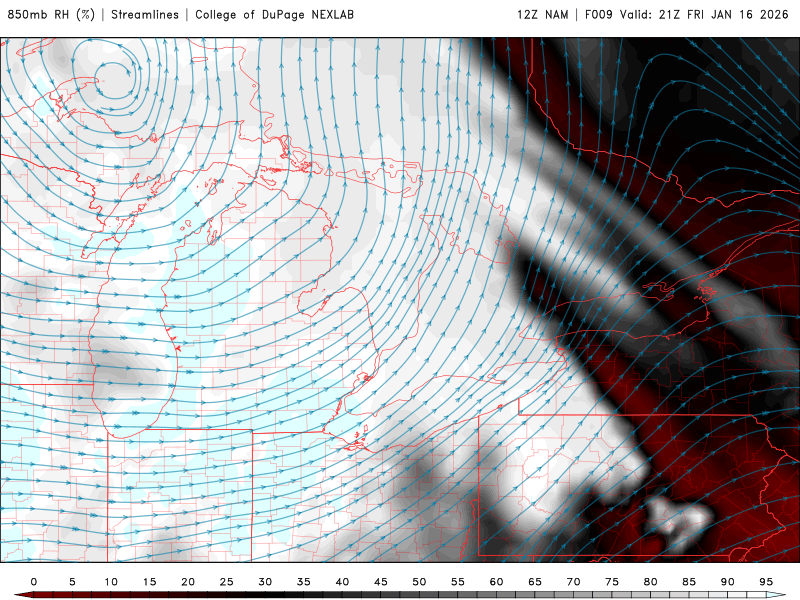
Task: Click the '12Z NAM' model run label
Action: coord(542,15)
